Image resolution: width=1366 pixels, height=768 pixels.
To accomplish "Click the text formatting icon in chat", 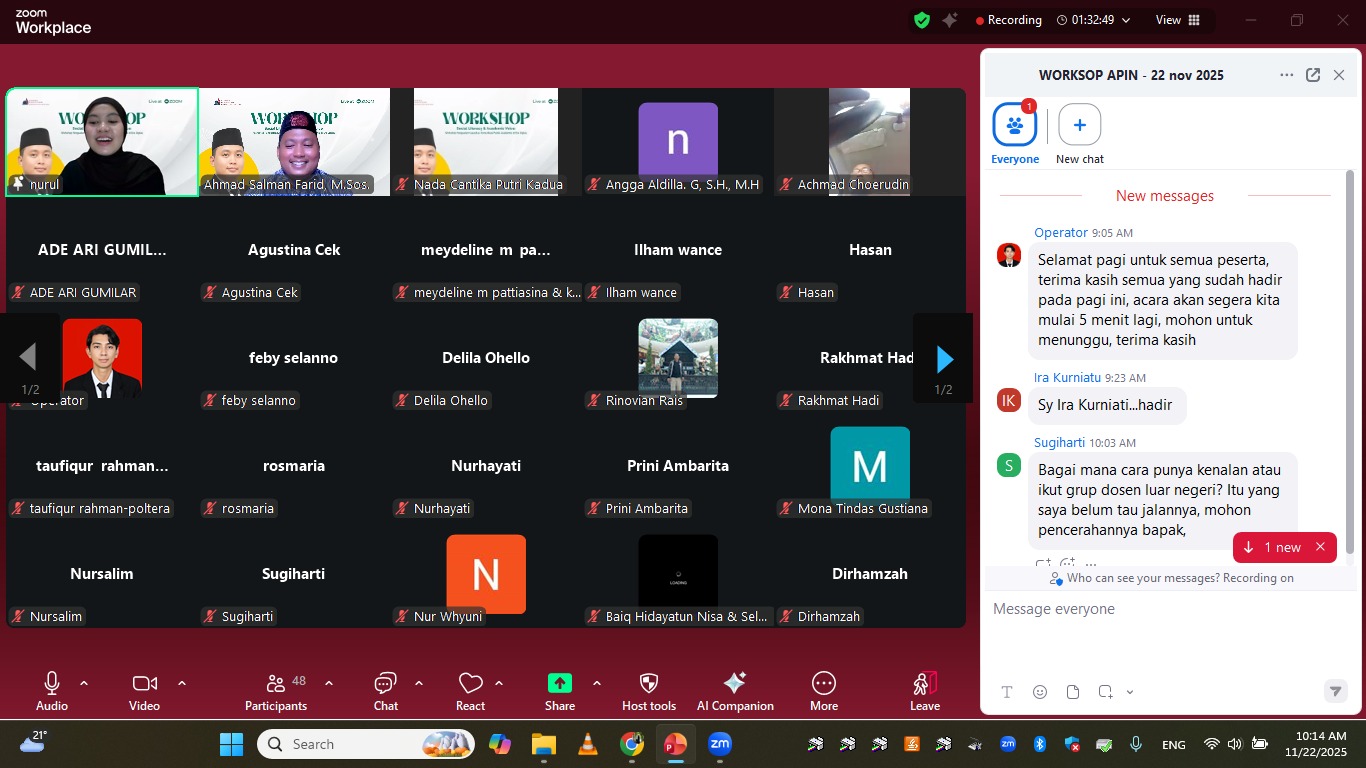I will tap(1007, 692).
